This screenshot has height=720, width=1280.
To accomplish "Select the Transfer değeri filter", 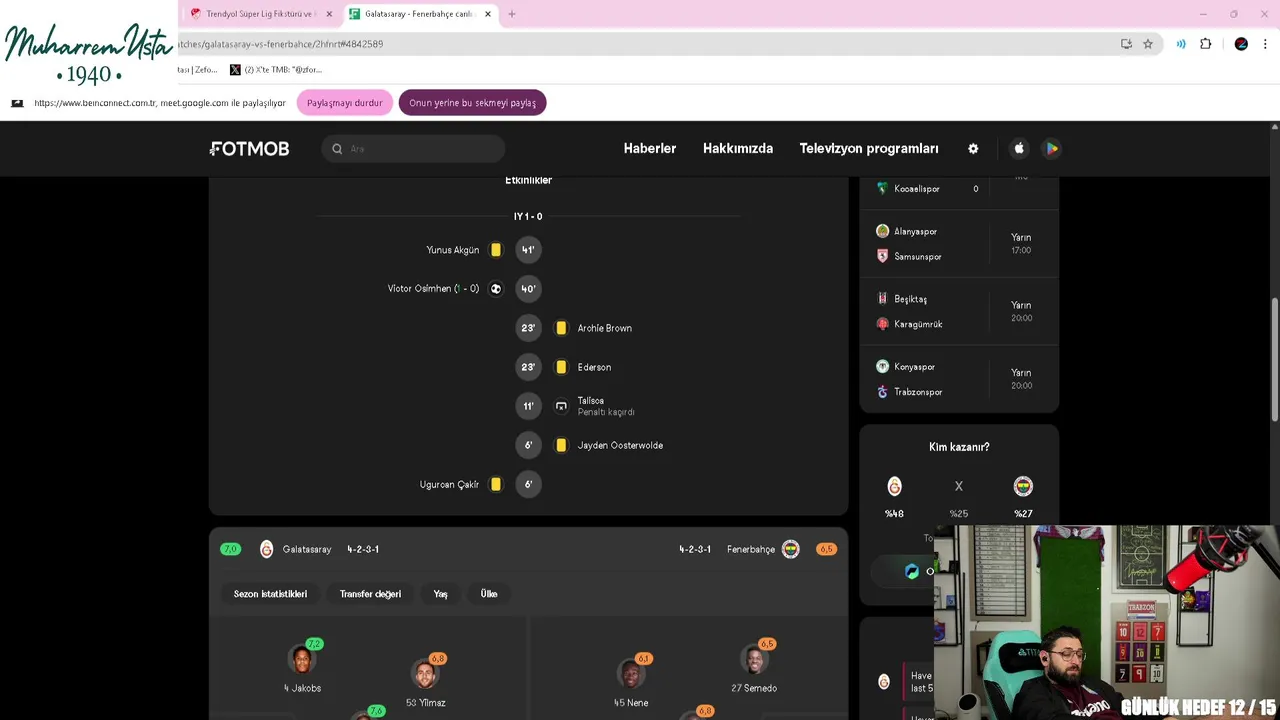I will [370, 594].
